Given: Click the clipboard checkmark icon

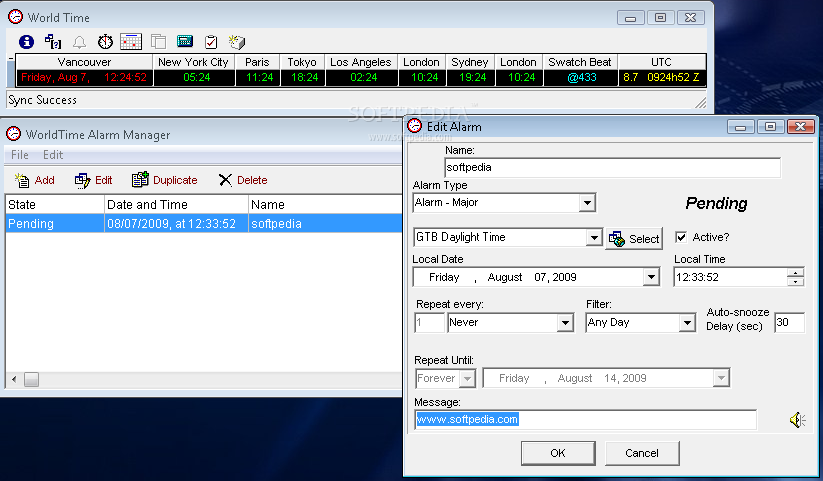Looking at the screenshot, I should coord(211,42).
